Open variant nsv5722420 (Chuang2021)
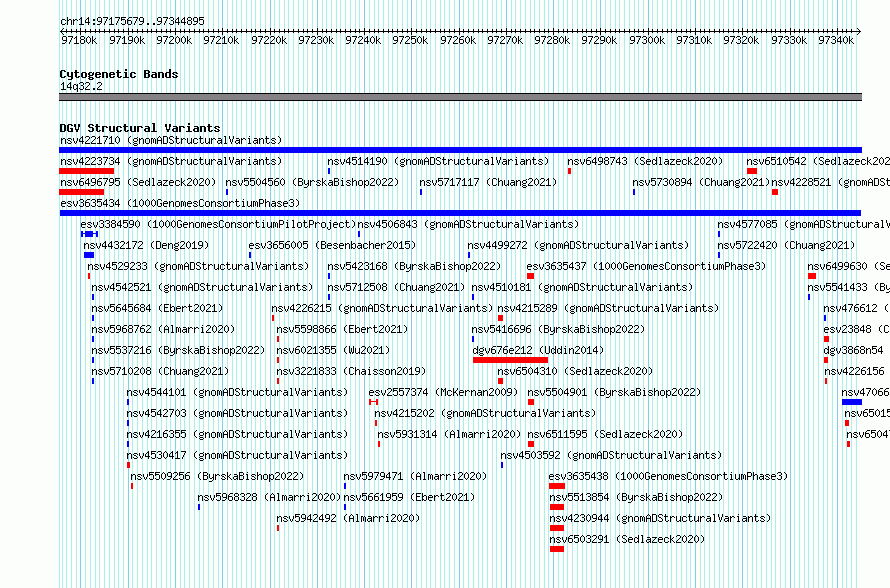The height and width of the screenshot is (588, 890). click(x=786, y=245)
